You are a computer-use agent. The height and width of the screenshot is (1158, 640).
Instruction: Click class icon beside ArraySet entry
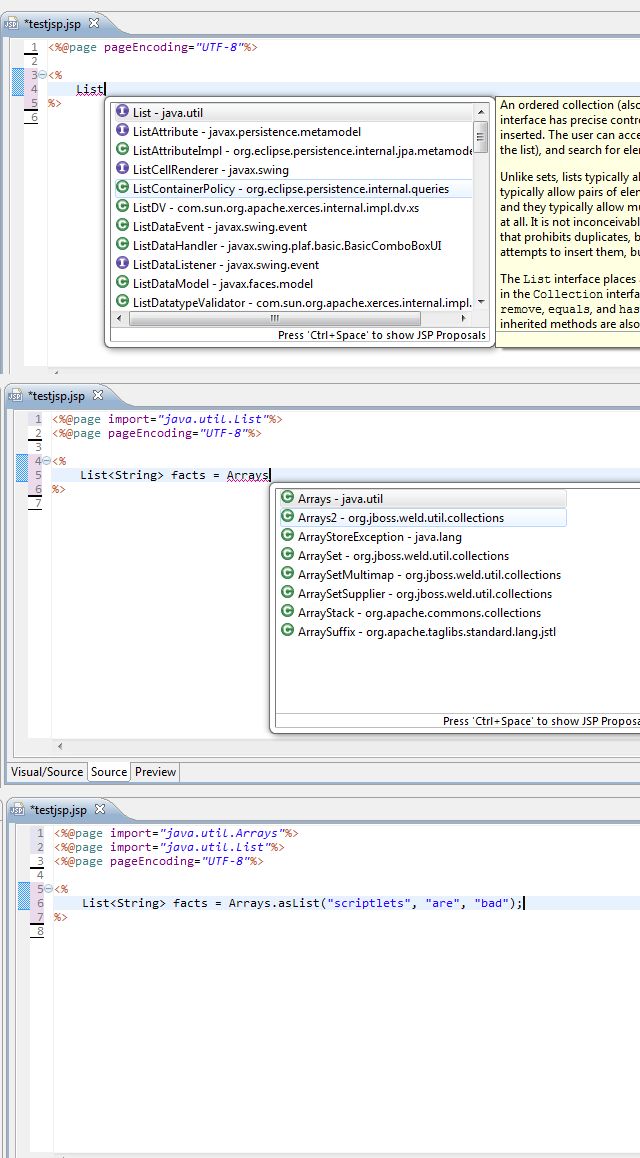point(288,555)
